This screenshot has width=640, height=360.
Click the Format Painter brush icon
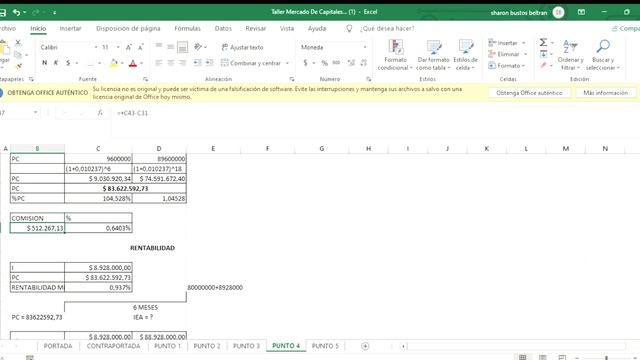tap(18, 66)
